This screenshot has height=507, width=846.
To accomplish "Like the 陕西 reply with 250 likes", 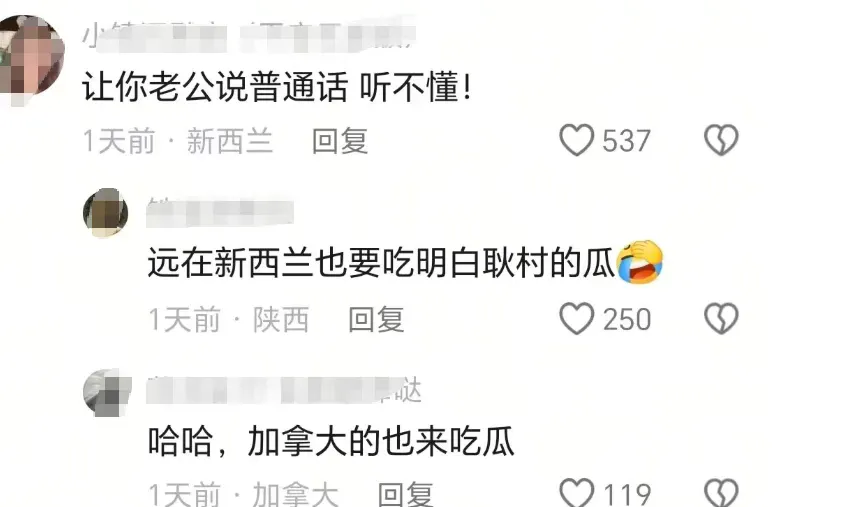I will (576, 318).
